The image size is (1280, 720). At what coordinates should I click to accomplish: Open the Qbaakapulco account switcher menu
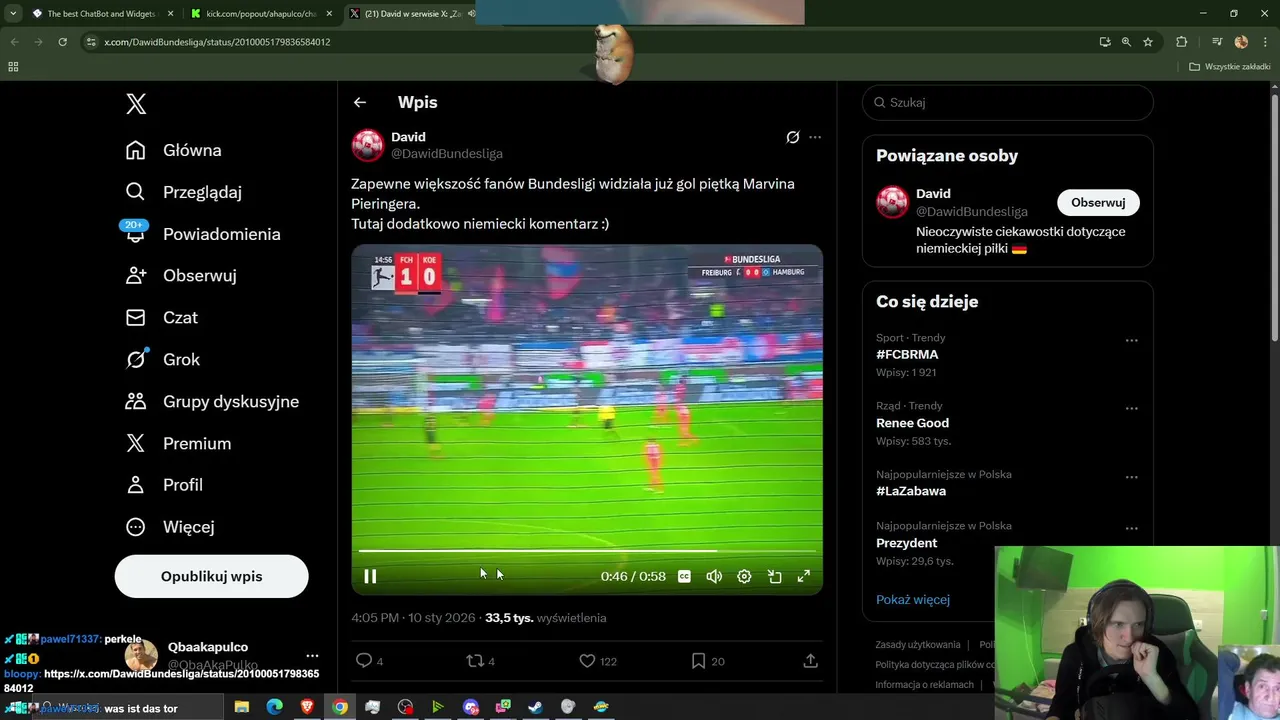point(312,656)
